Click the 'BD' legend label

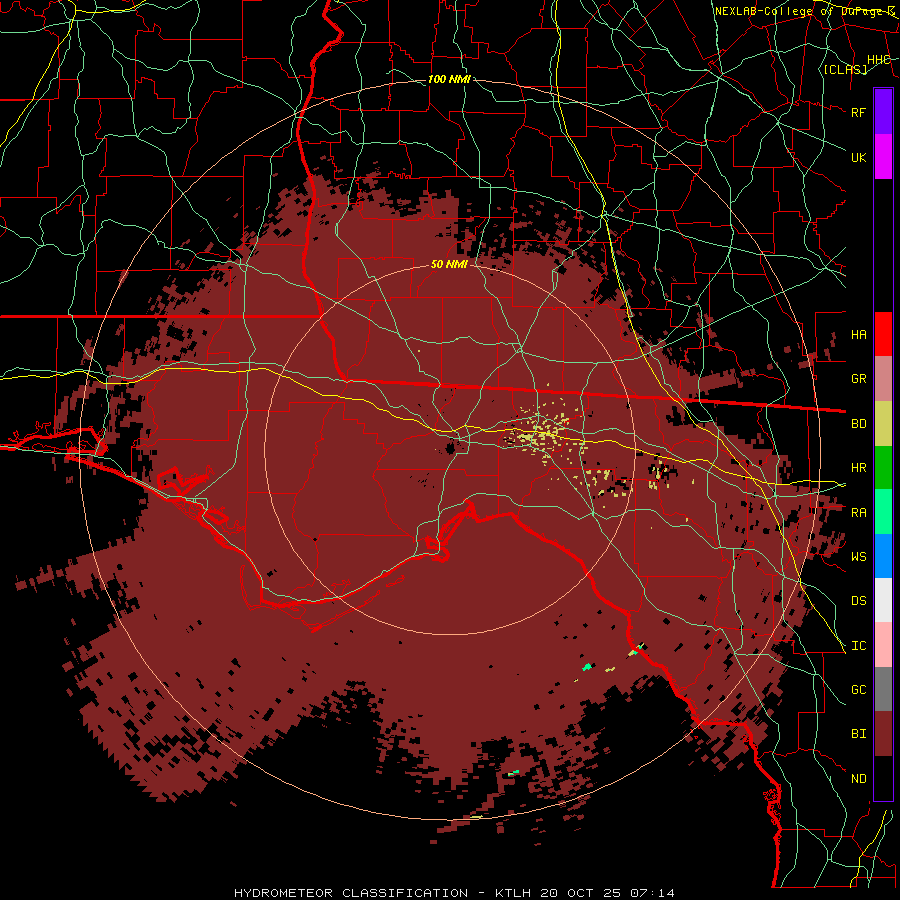pos(858,424)
